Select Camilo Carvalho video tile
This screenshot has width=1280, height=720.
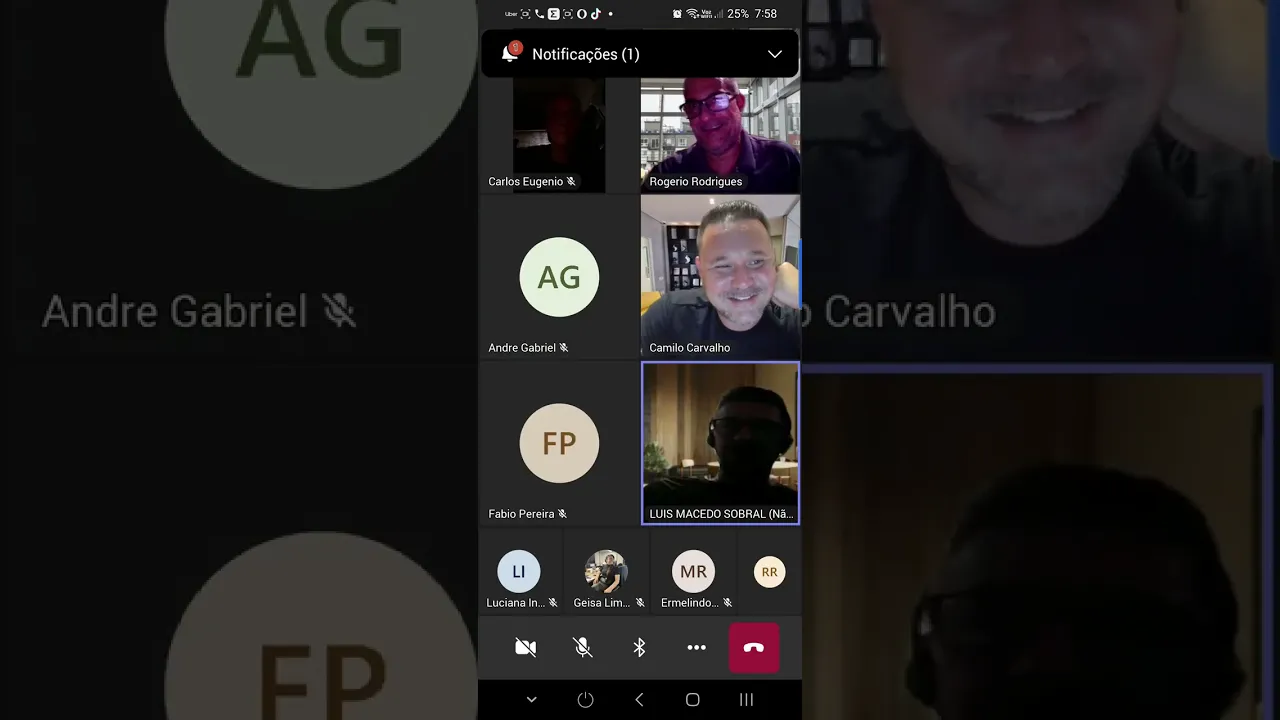tap(720, 276)
